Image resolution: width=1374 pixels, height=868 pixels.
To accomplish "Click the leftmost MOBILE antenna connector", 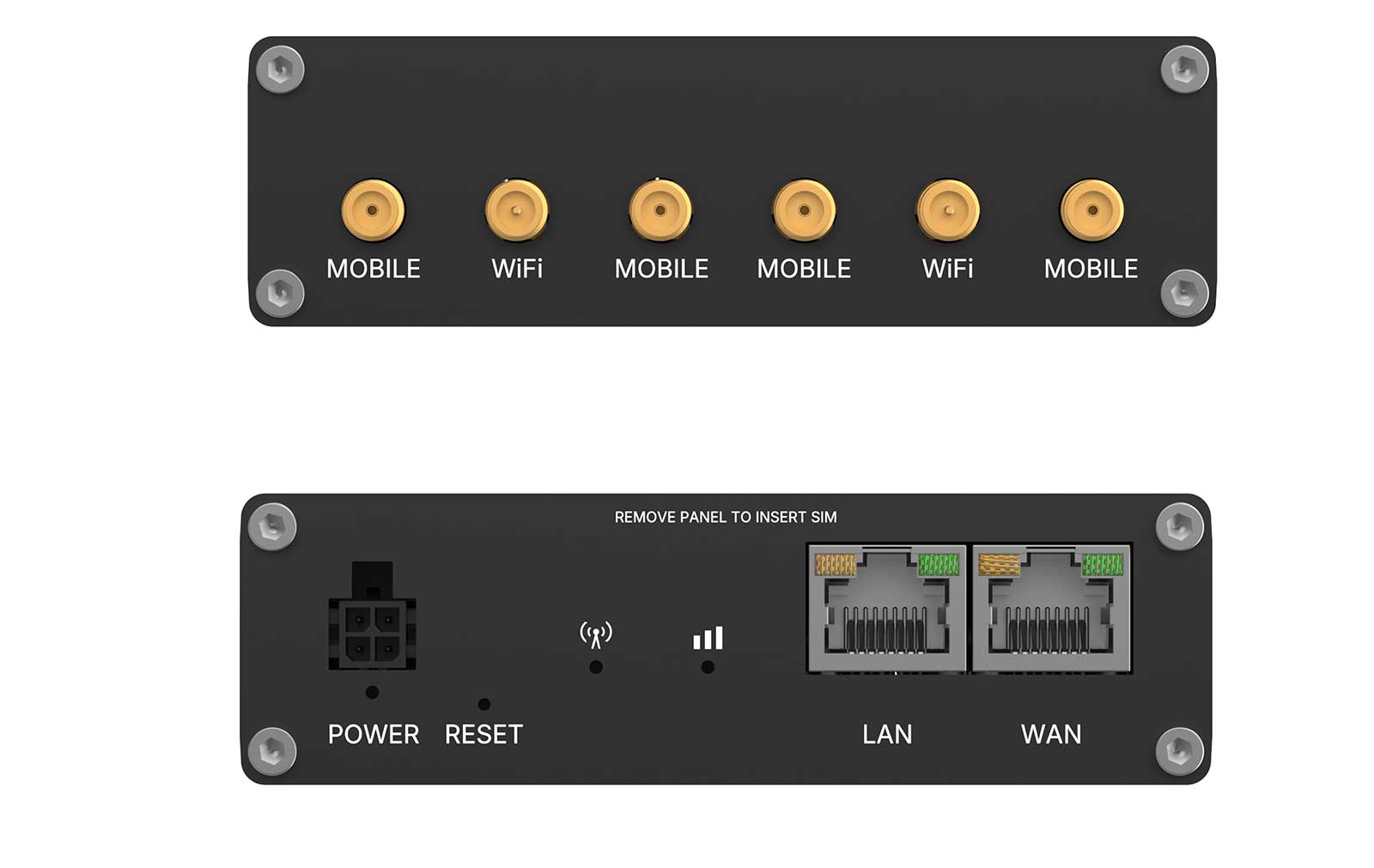I will (373, 210).
